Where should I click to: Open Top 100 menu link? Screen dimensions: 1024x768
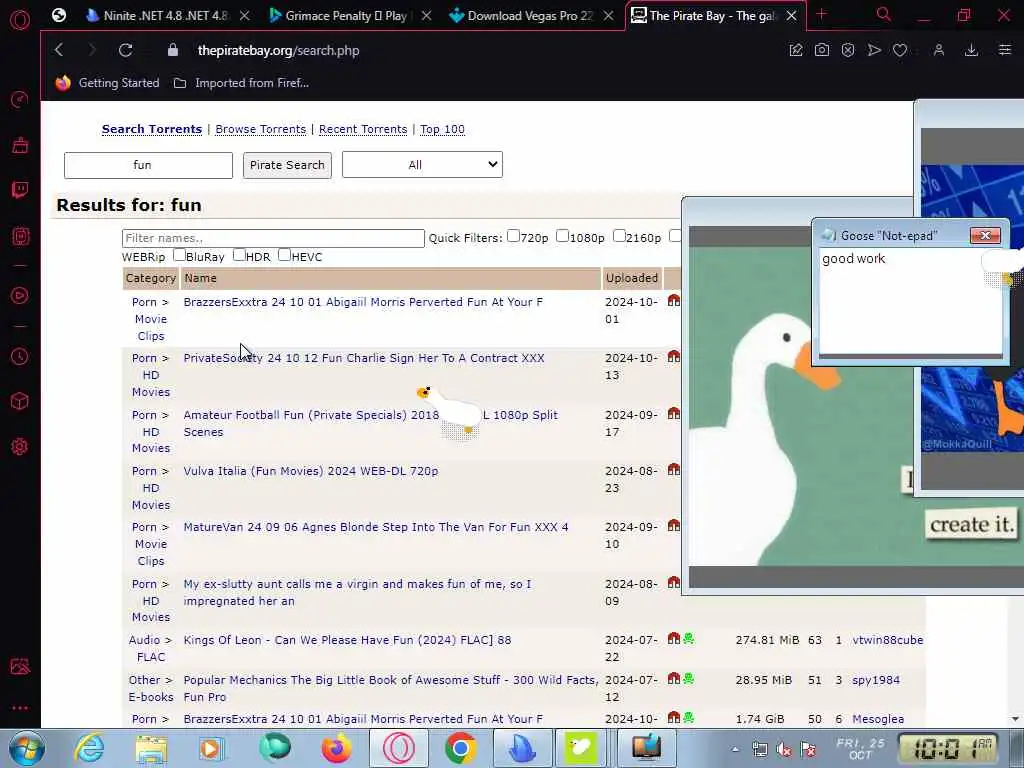pyautogui.click(x=442, y=129)
